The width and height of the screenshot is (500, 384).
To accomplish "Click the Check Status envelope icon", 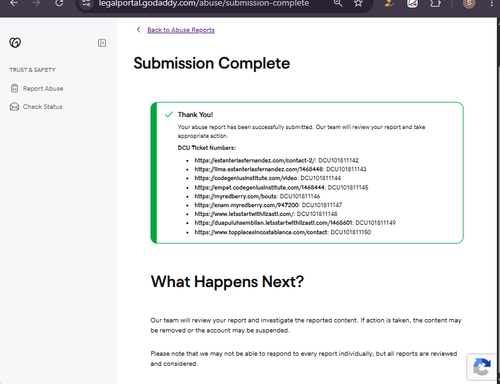I will [14, 107].
